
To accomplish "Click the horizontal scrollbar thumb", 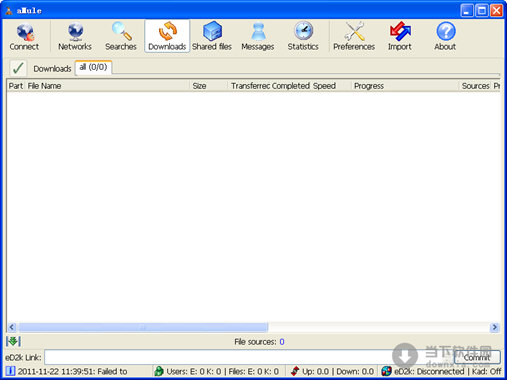I will pyautogui.click(x=143, y=327).
